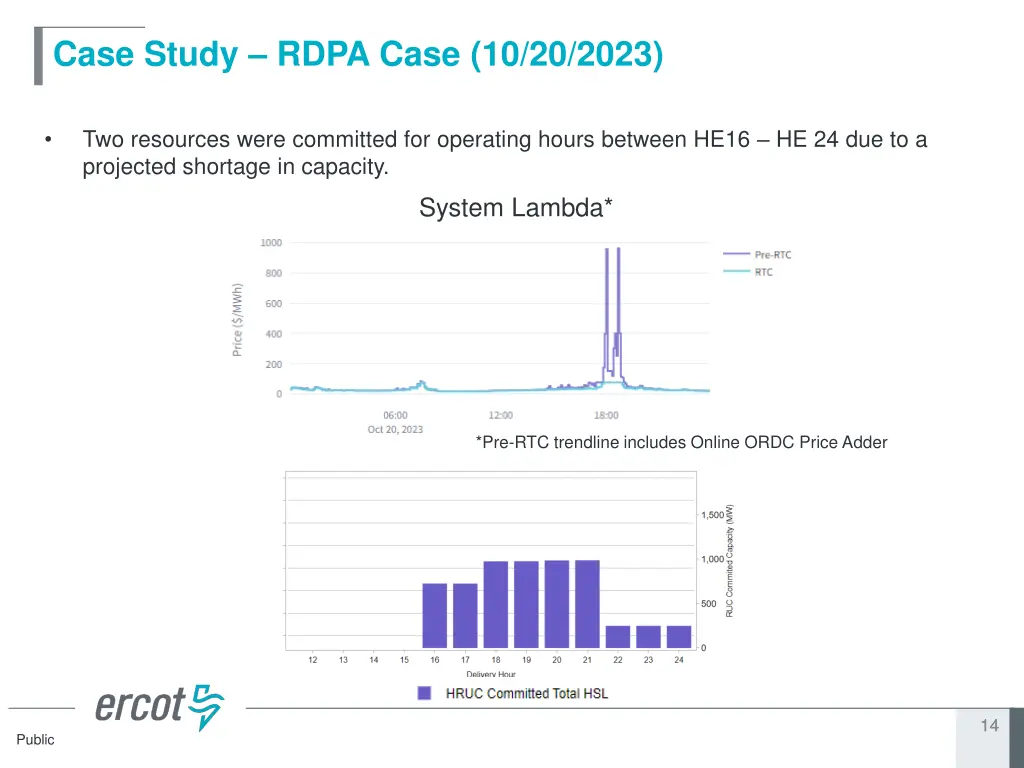Viewport: 1024px width, 768px height.
Task: Click the bar for delivery hour 22
Action: coord(618,637)
